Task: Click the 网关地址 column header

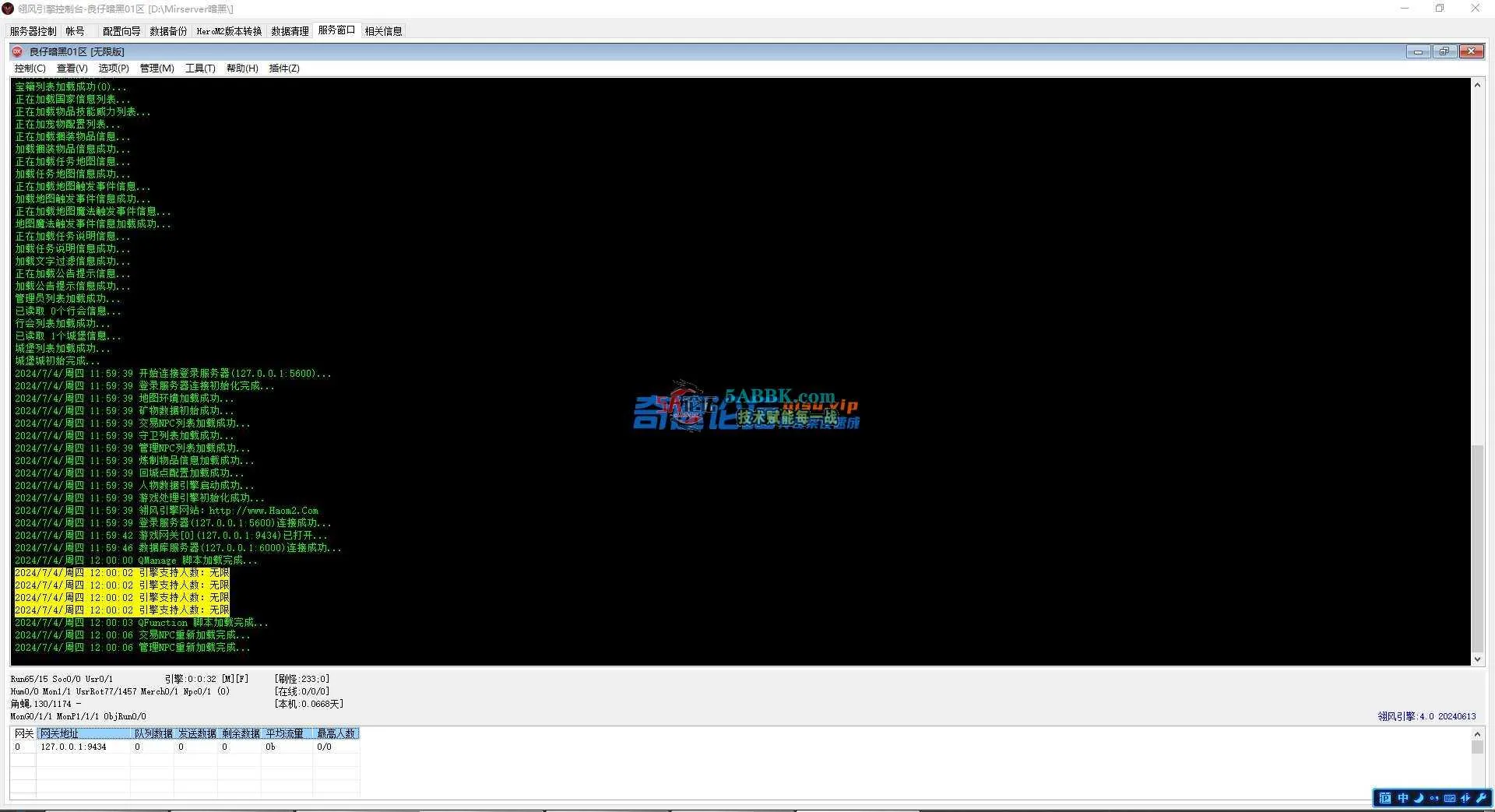Action: (x=83, y=733)
